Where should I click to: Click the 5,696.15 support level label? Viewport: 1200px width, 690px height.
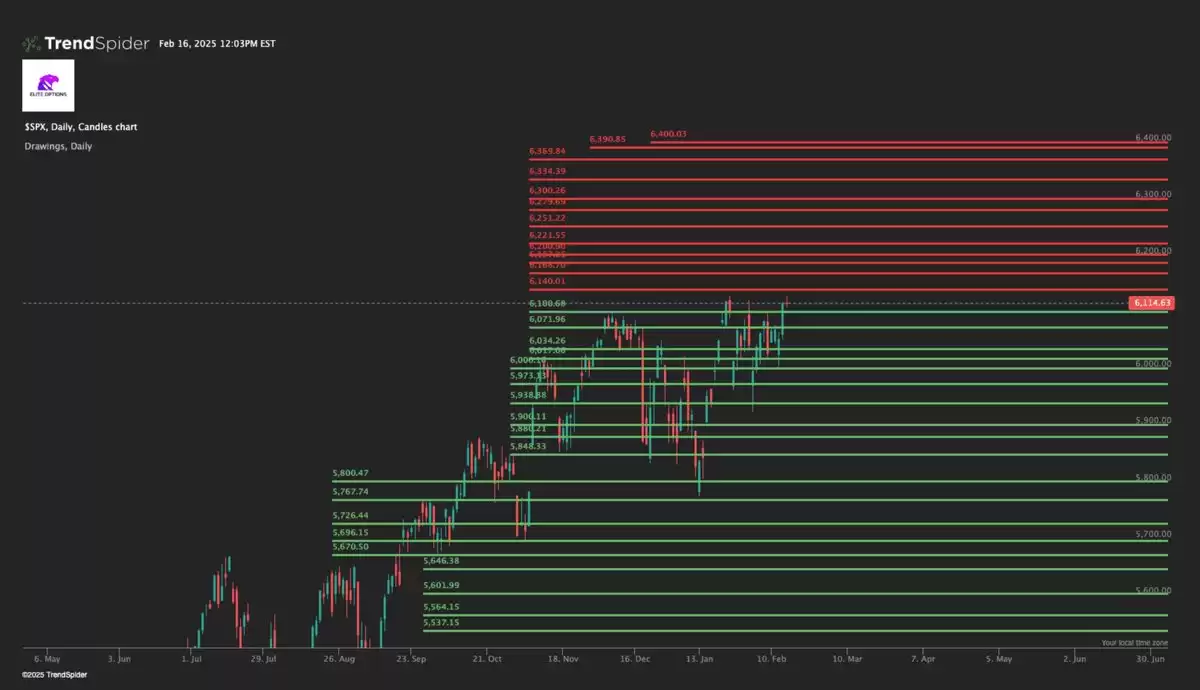click(351, 532)
